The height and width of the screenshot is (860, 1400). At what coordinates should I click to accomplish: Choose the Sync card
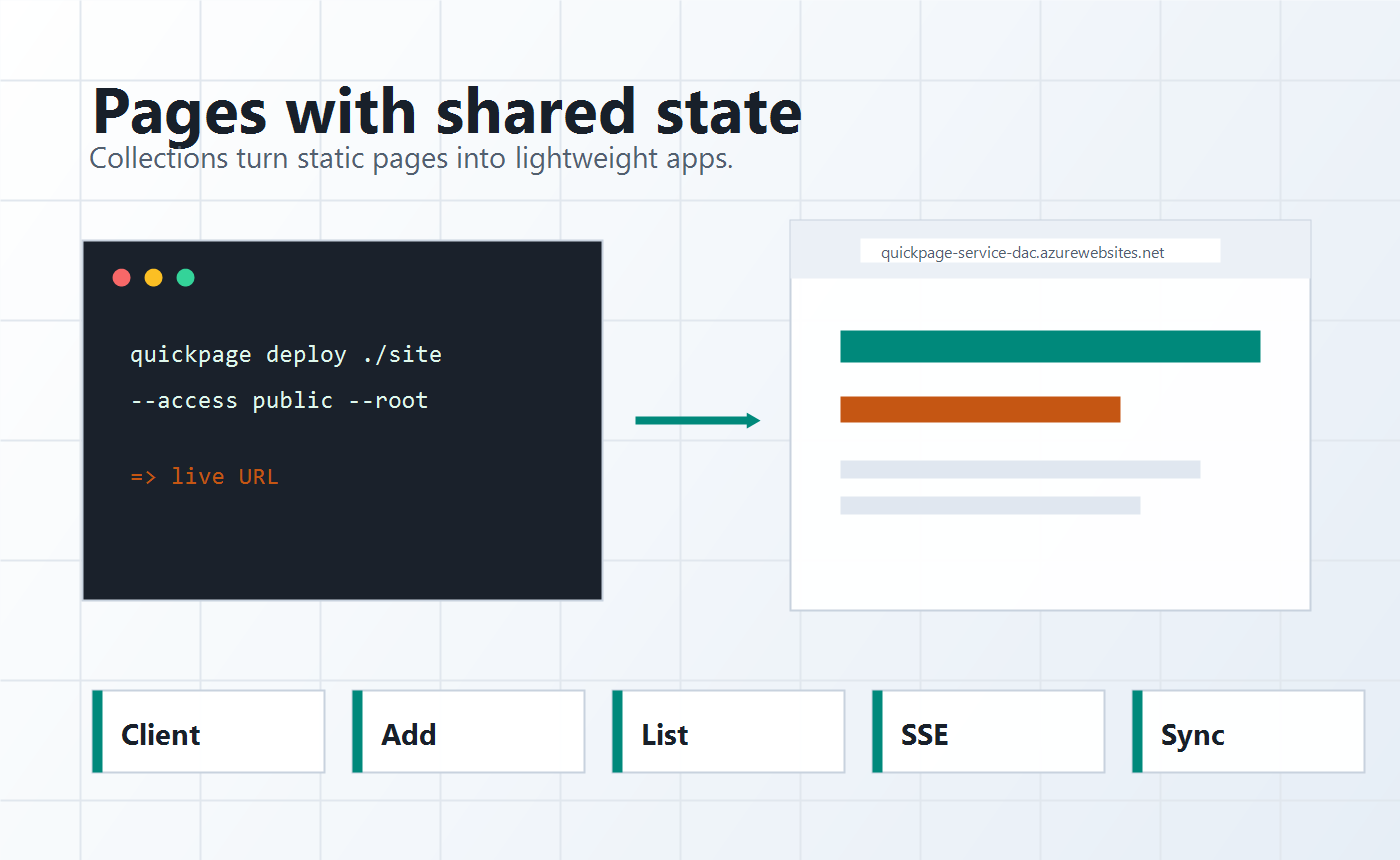click(1249, 732)
